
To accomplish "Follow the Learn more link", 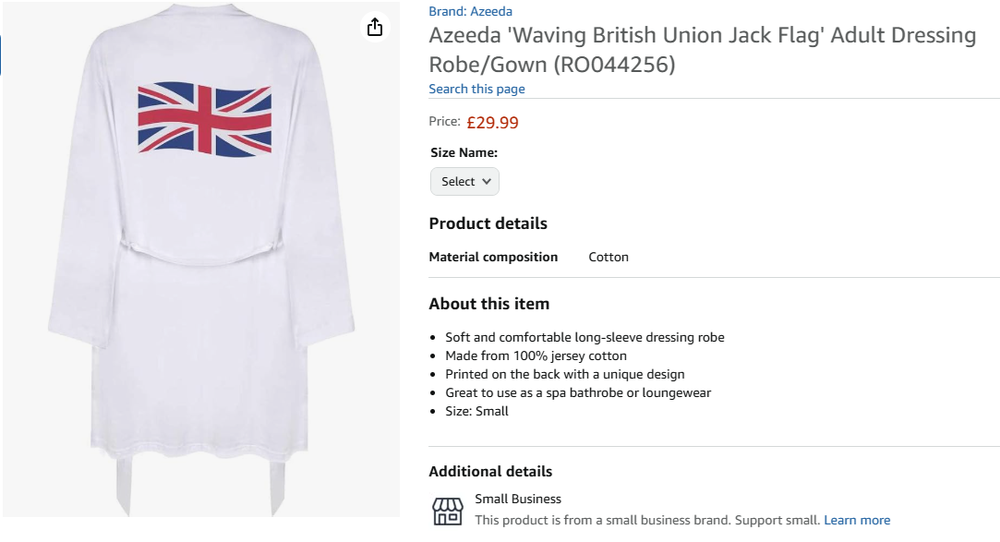I will (857, 520).
